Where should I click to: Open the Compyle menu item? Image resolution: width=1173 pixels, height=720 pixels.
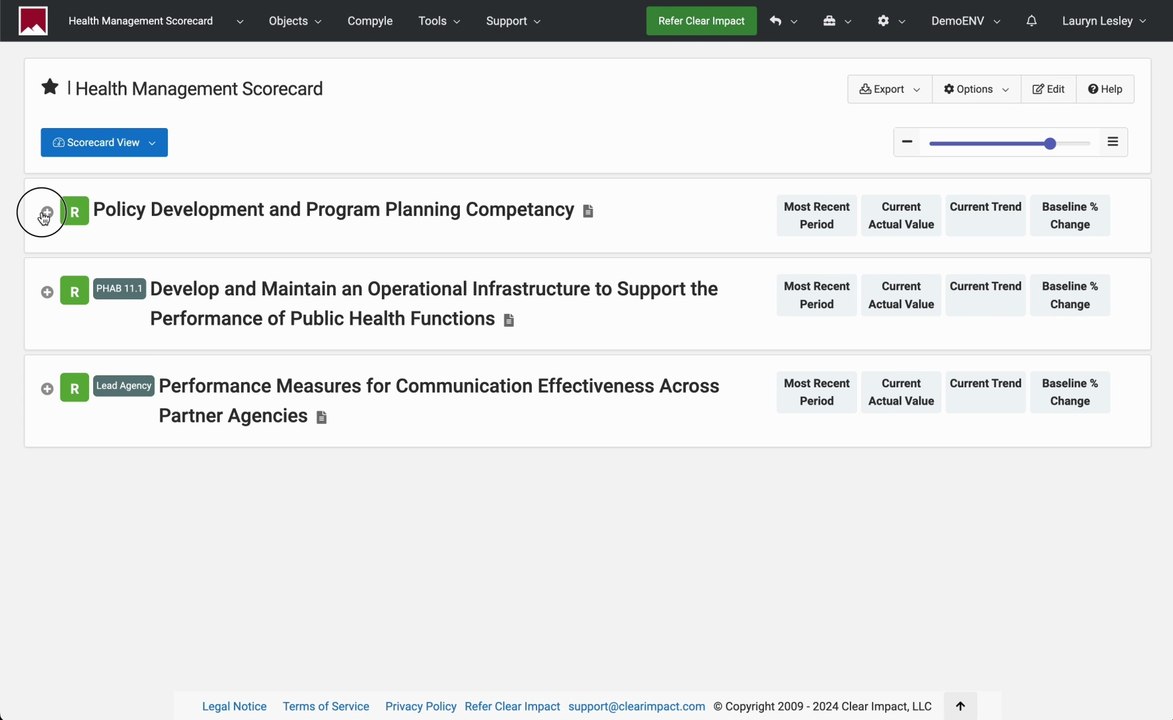click(x=370, y=21)
